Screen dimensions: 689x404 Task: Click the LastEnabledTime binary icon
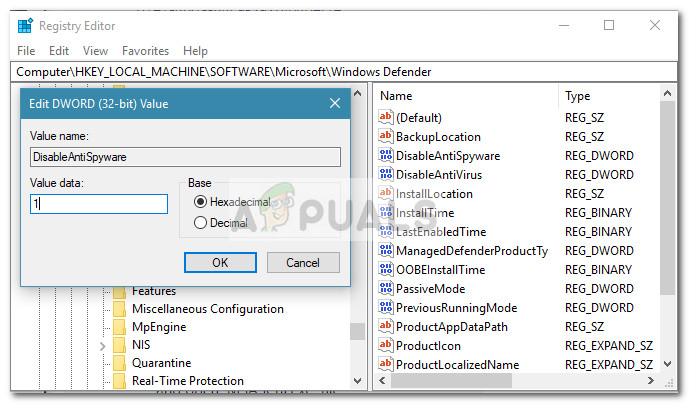385,231
